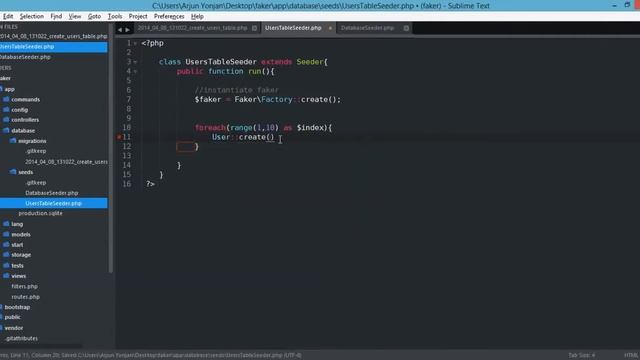
Task: Open .gitkeep under seeds folder
Action: coord(36,182)
